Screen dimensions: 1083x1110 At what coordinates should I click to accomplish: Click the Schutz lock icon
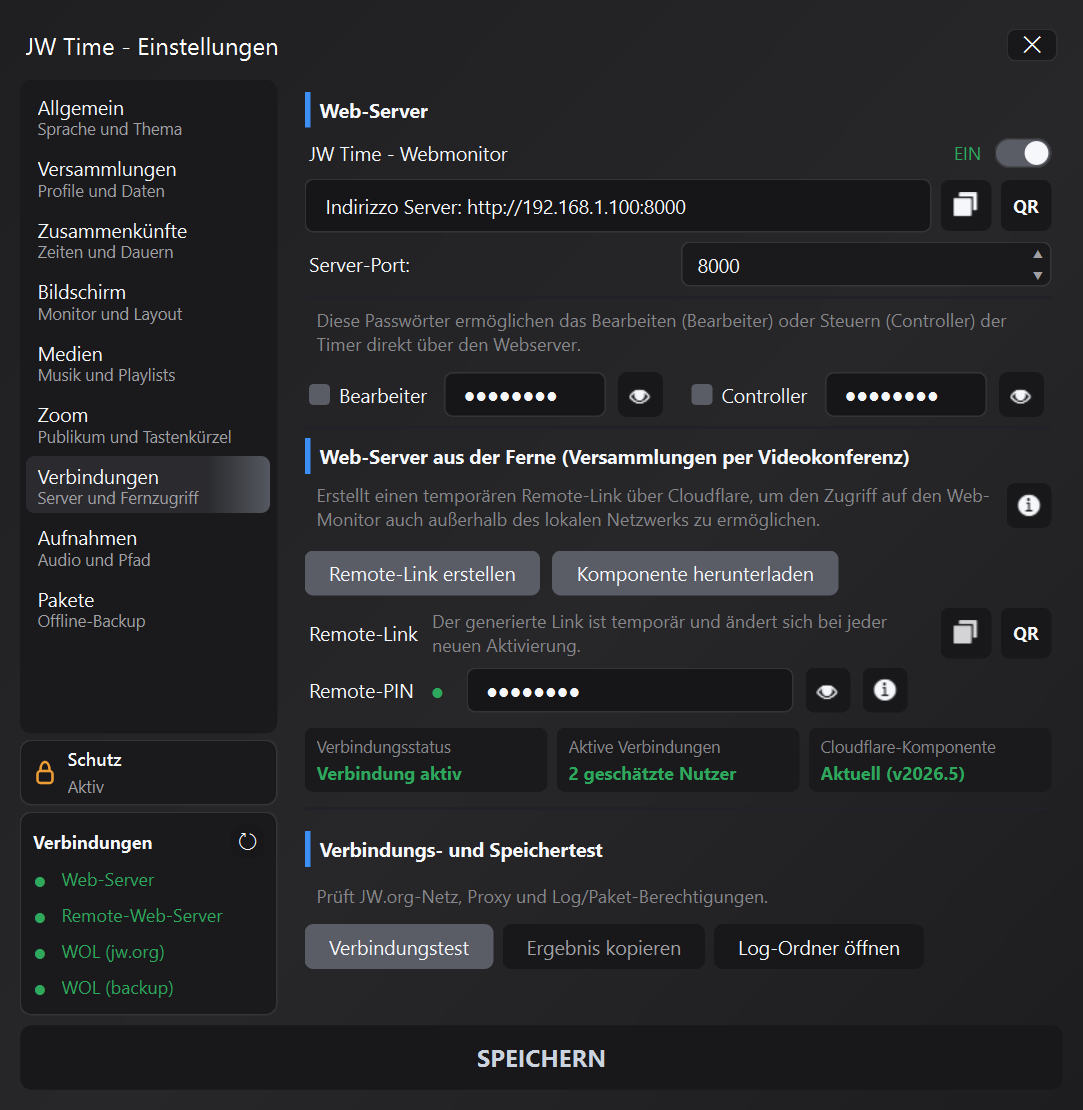click(x=45, y=772)
